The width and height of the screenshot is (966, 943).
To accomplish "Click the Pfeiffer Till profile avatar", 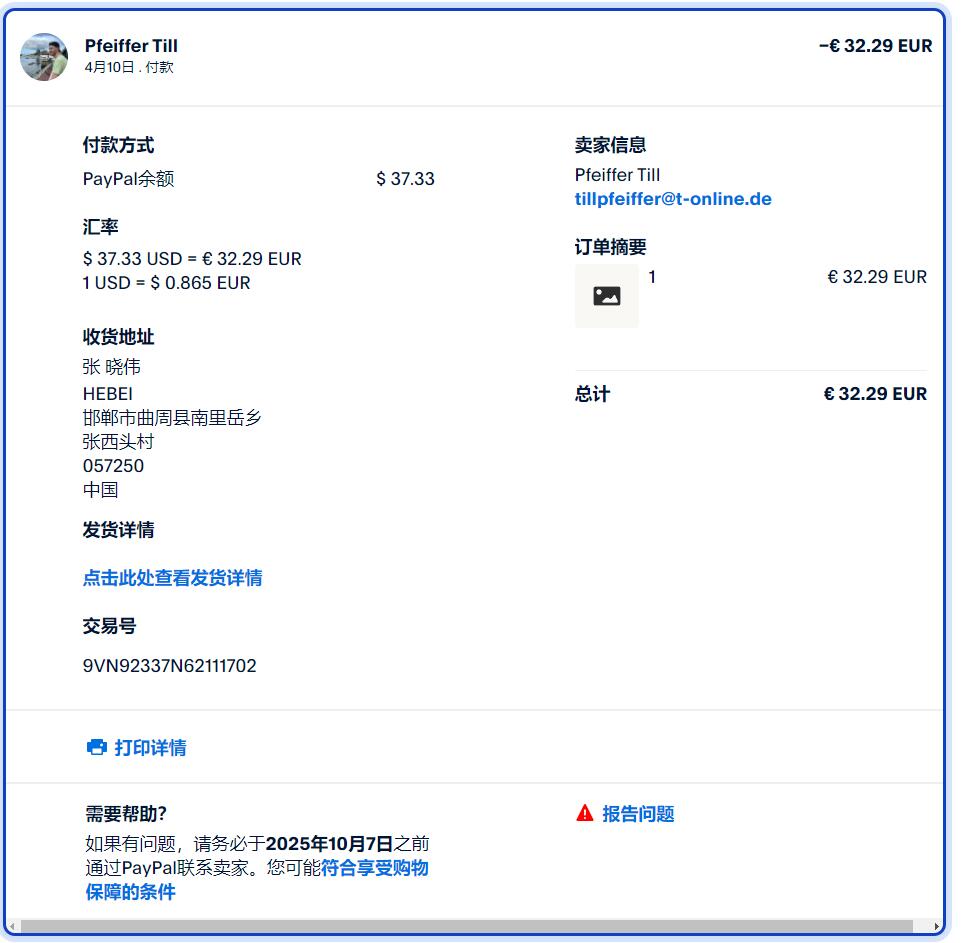I will pyautogui.click(x=44, y=57).
